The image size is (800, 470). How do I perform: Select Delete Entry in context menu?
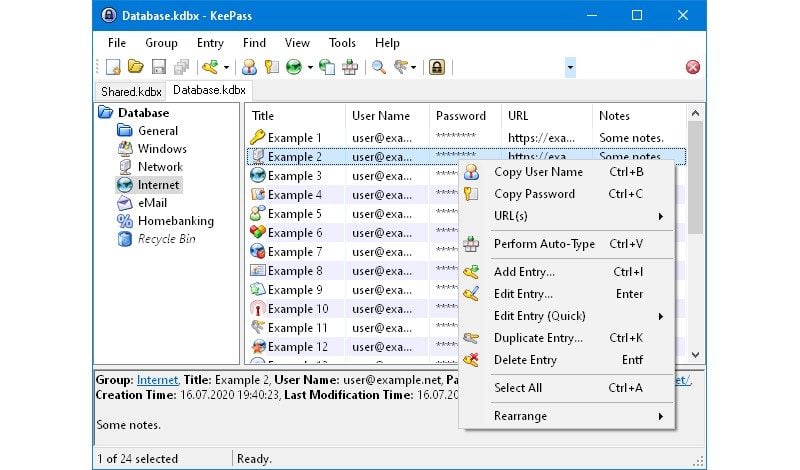[525, 360]
